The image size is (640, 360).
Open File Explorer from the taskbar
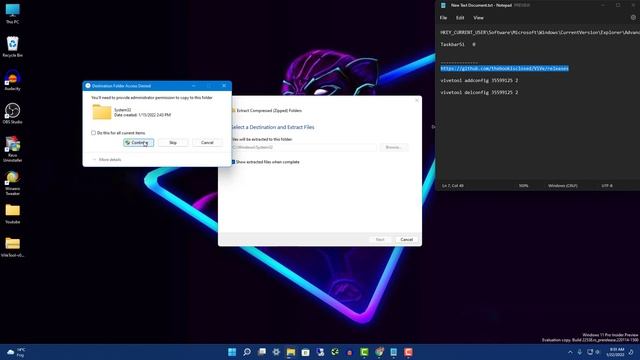click(291, 352)
